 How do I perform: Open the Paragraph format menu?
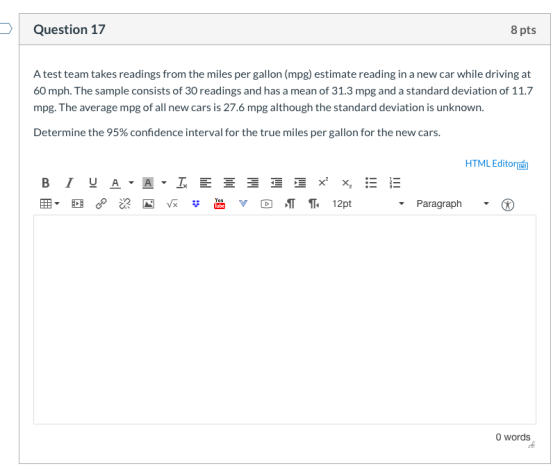tap(452, 204)
